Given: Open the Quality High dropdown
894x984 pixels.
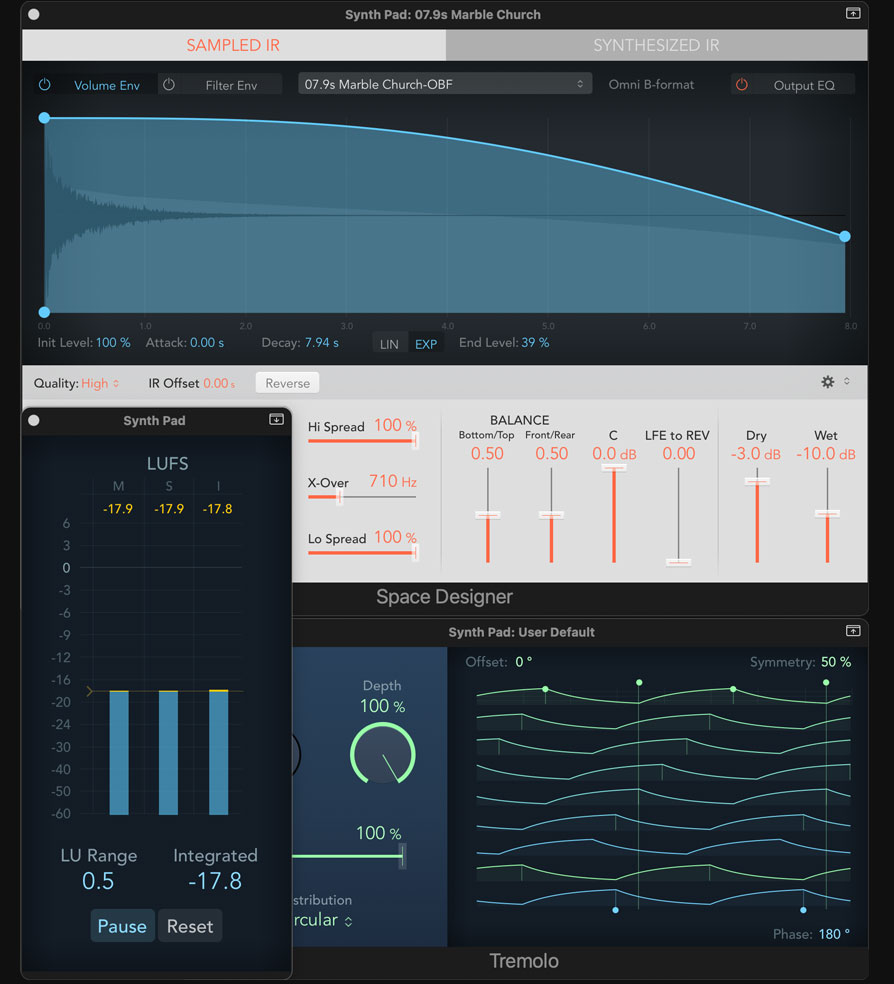Looking at the screenshot, I should point(100,383).
